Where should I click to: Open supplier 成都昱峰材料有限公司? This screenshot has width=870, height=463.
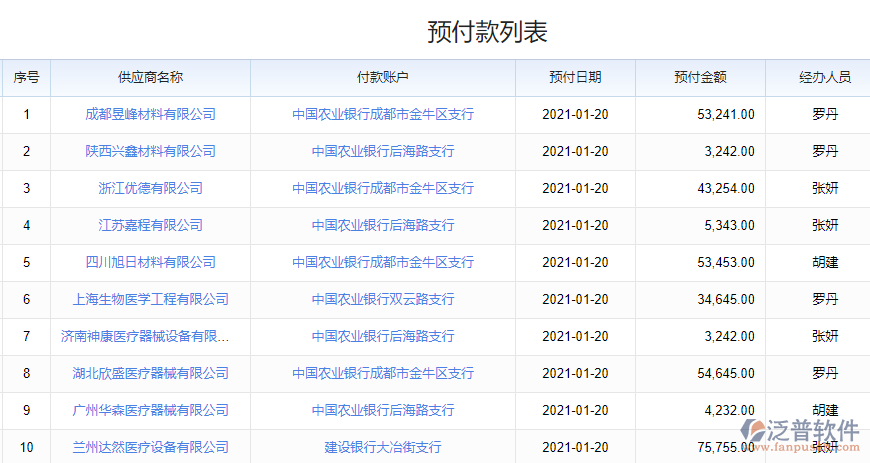click(150, 114)
